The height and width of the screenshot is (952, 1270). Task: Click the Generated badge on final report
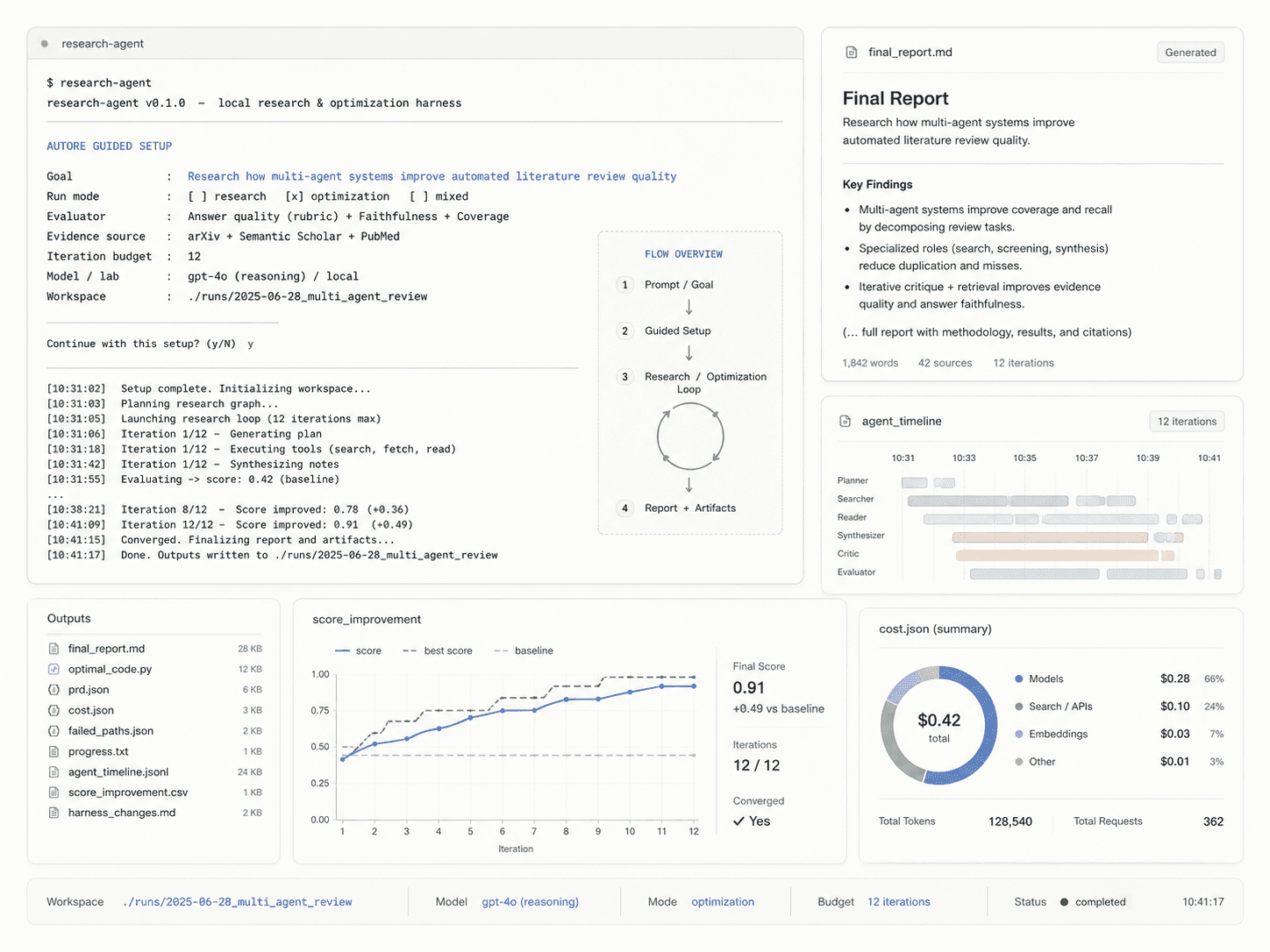1190,53
